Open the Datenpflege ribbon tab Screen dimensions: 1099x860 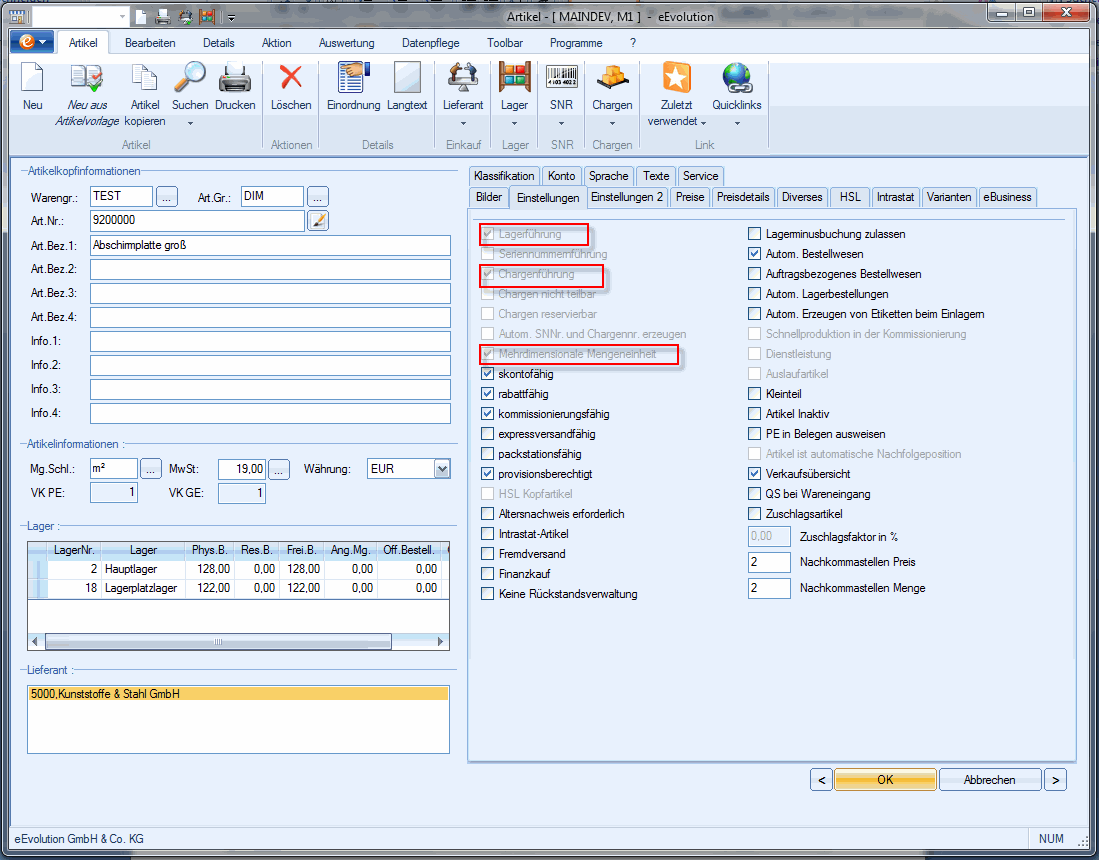tap(431, 43)
